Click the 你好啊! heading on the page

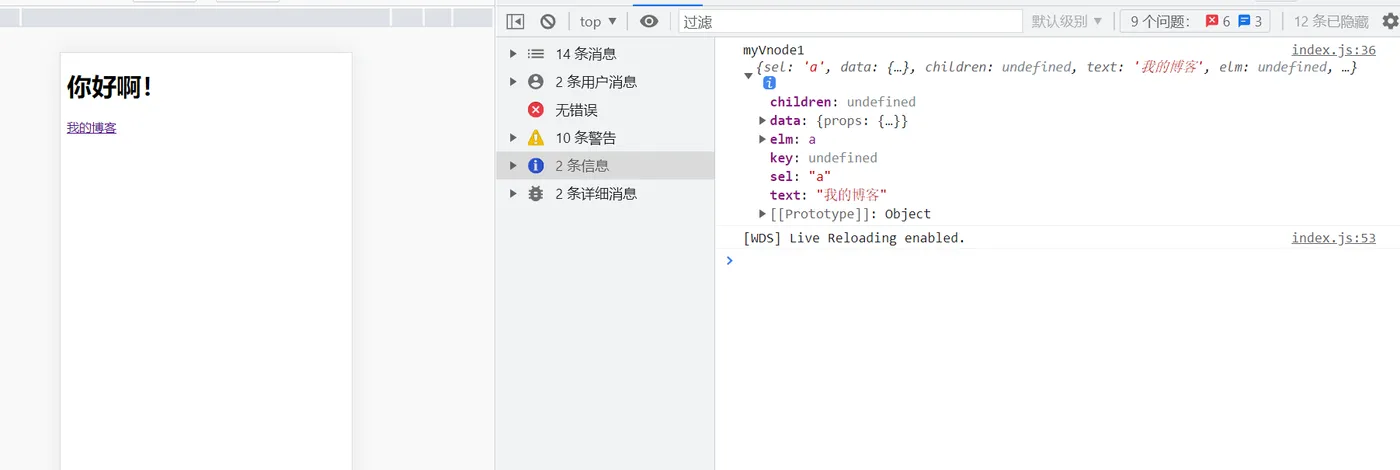pos(110,88)
